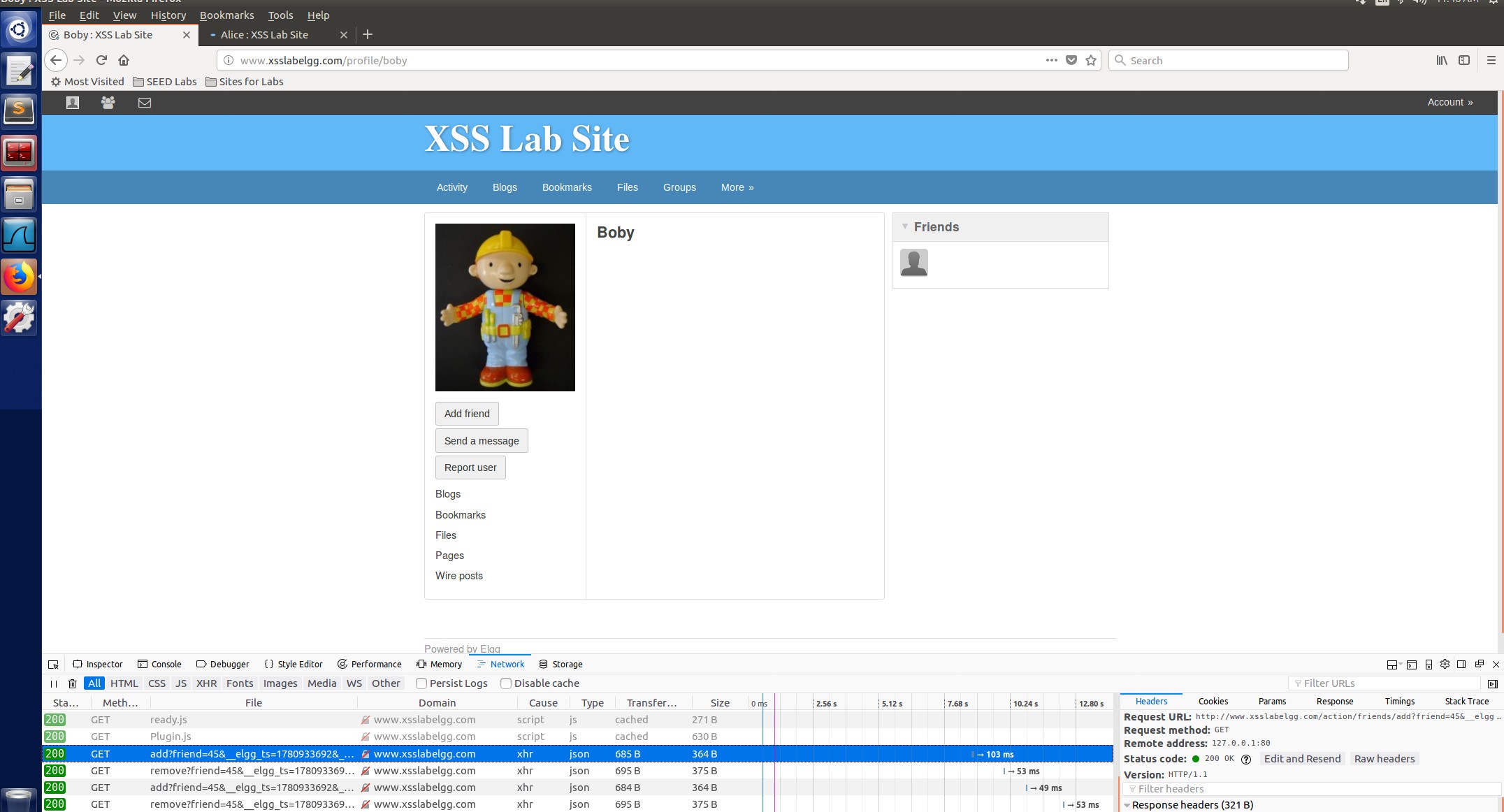Screen dimensions: 1504x812
Task: Toggle the sidebars icon
Action: (1464, 60)
